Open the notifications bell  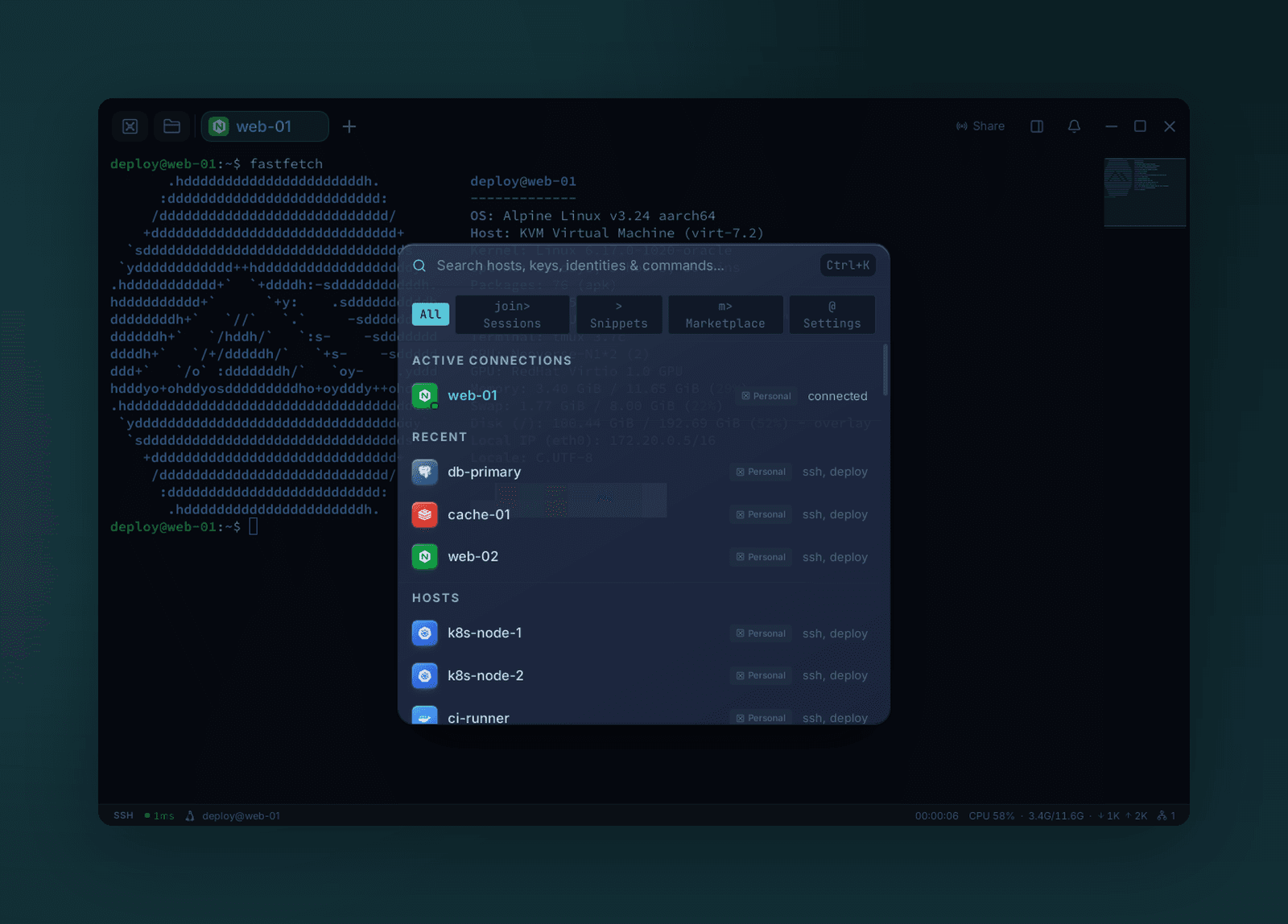pos(1074,126)
